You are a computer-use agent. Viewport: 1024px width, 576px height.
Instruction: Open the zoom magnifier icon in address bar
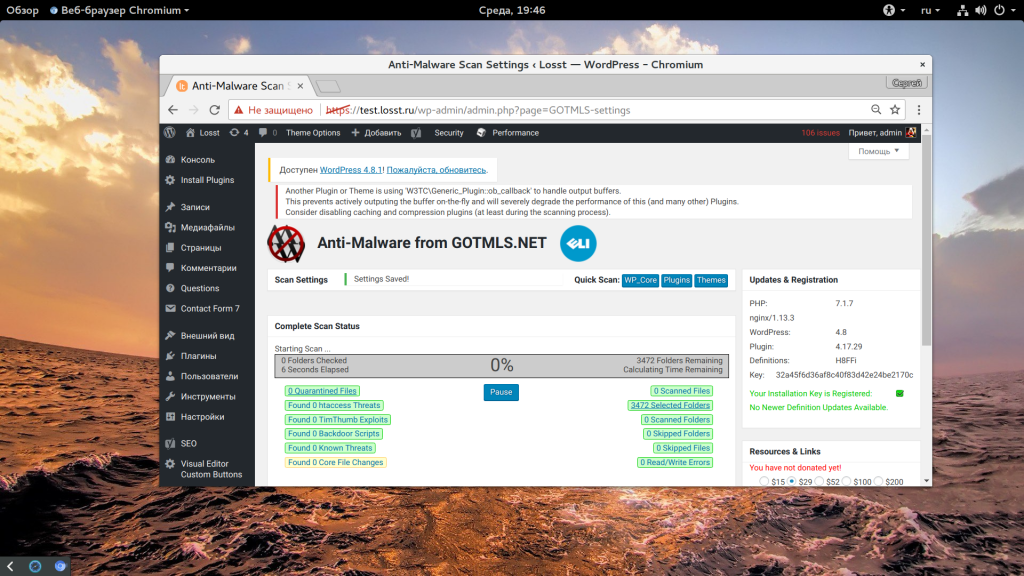(876, 110)
